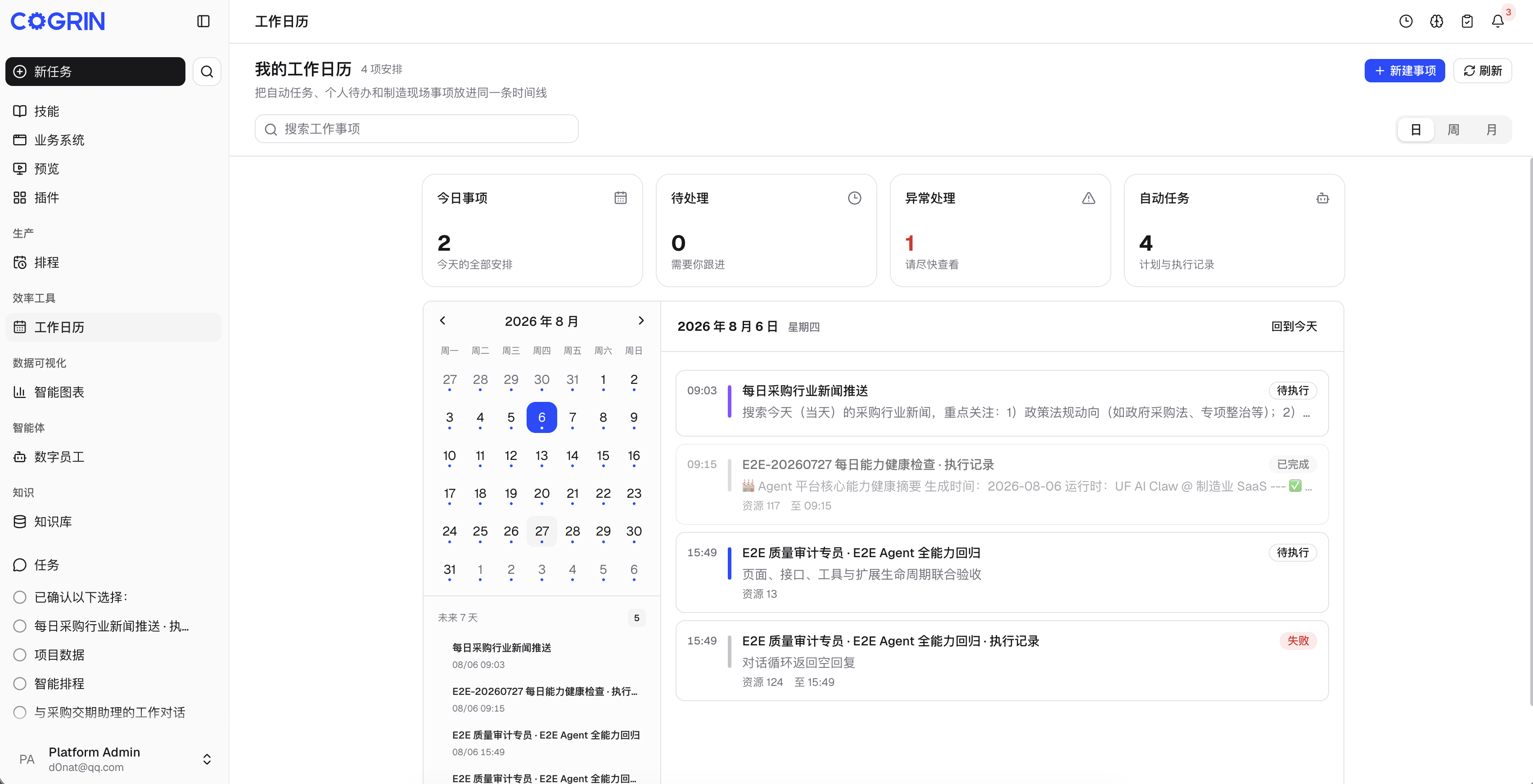Switch to 月 view tab
The width and height of the screenshot is (1533, 784).
coord(1491,130)
